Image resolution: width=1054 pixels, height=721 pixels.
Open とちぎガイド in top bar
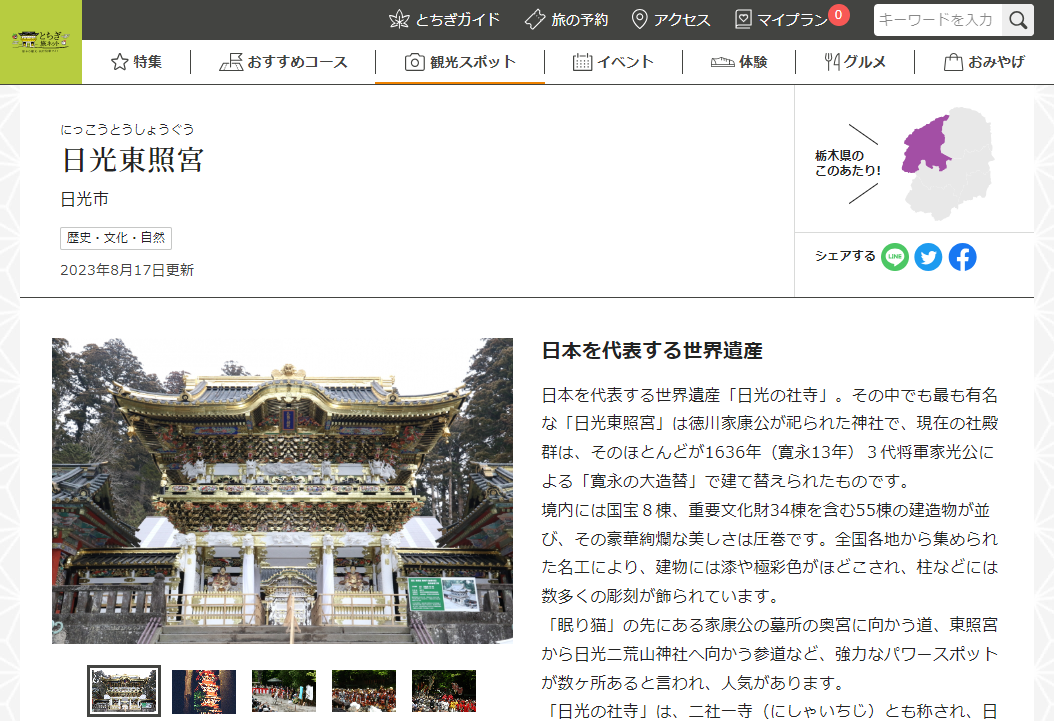tap(444, 20)
